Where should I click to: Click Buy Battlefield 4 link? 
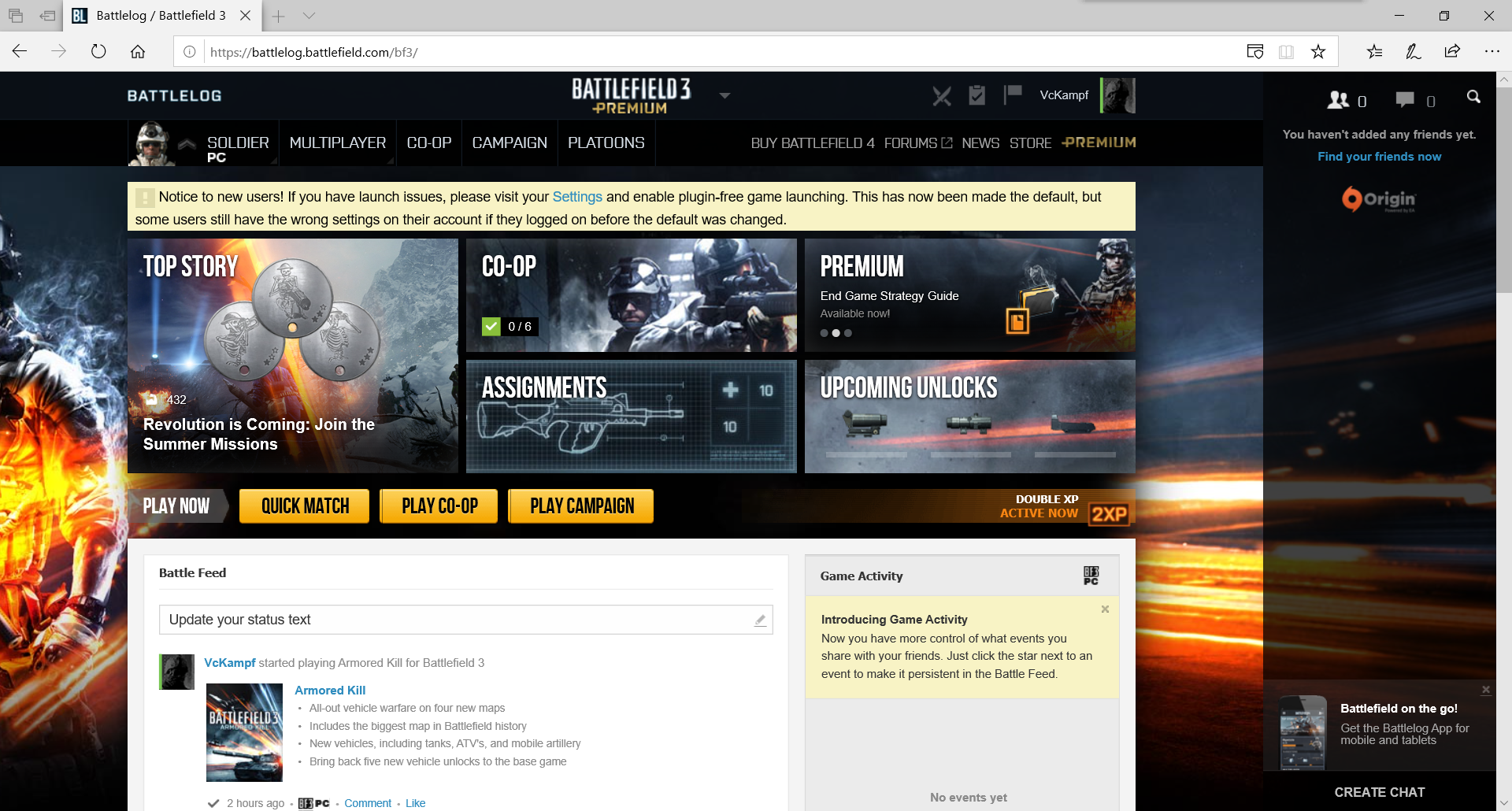pos(813,143)
